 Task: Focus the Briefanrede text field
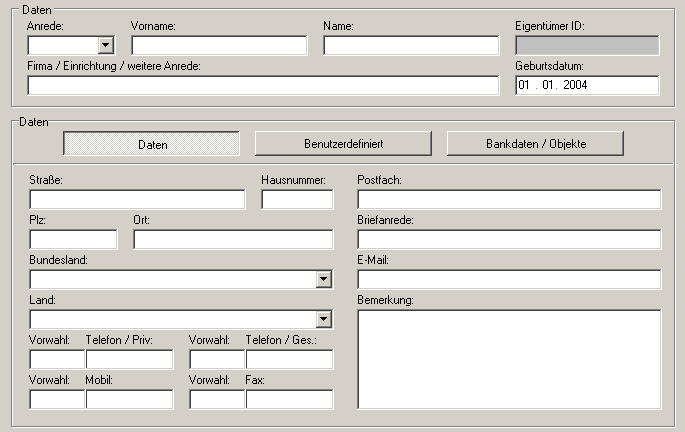pos(509,240)
